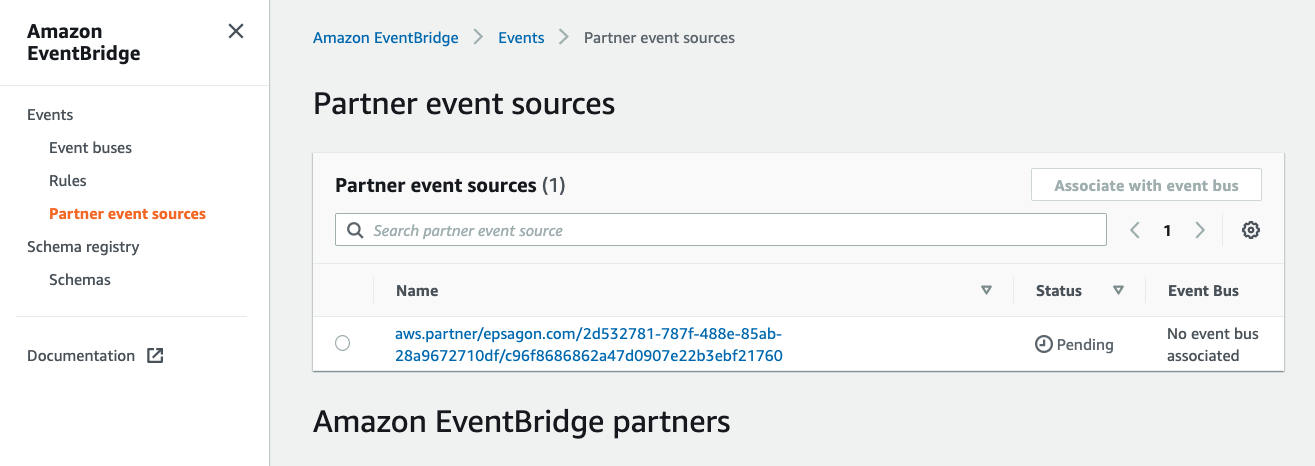Open the aws.partner/epsagon.com event source link

[x=589, y=344]
